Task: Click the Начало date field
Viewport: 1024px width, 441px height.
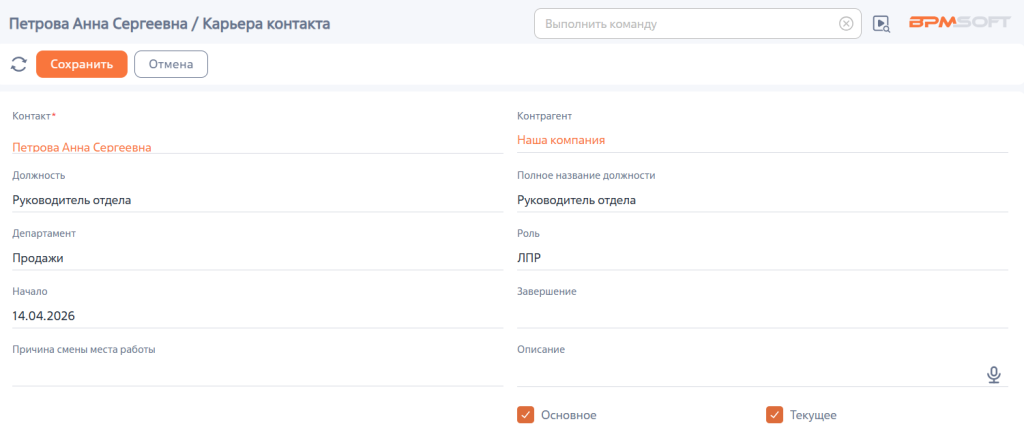Action: (257, 317)
